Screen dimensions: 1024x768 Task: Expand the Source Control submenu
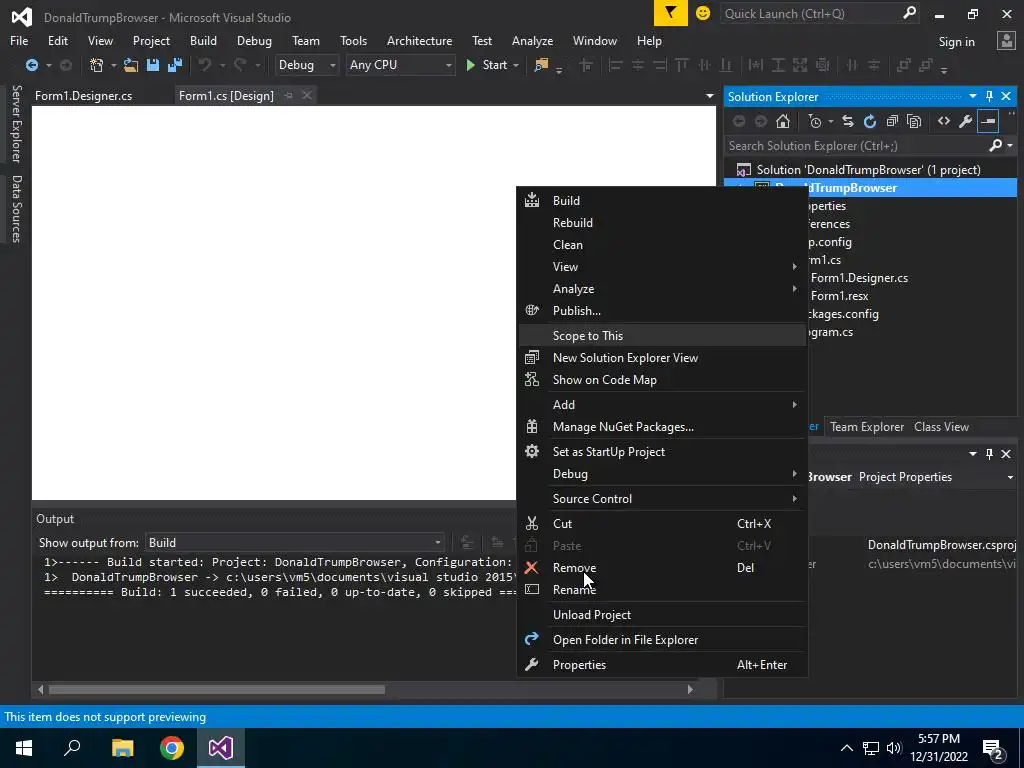point(663,499)
